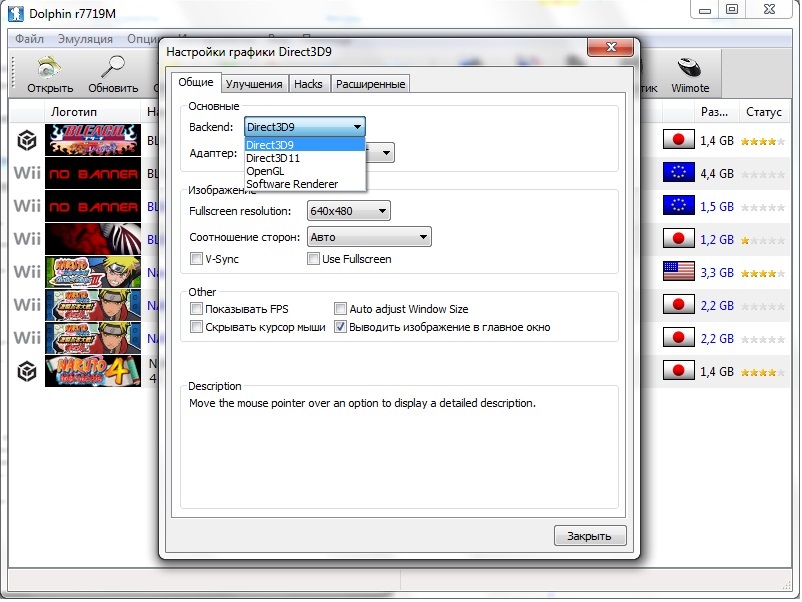Minimize the Dolphin main window
The height and width of the screenshot is (602, 802).
tap(705, 10)
